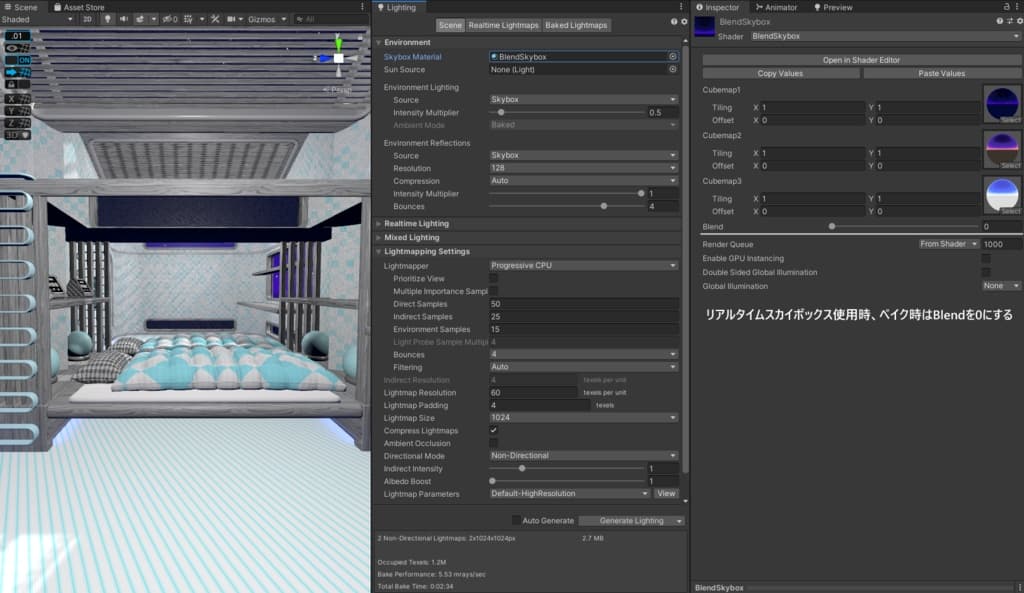Click the scene camera settings icon

tap(233, 19)
